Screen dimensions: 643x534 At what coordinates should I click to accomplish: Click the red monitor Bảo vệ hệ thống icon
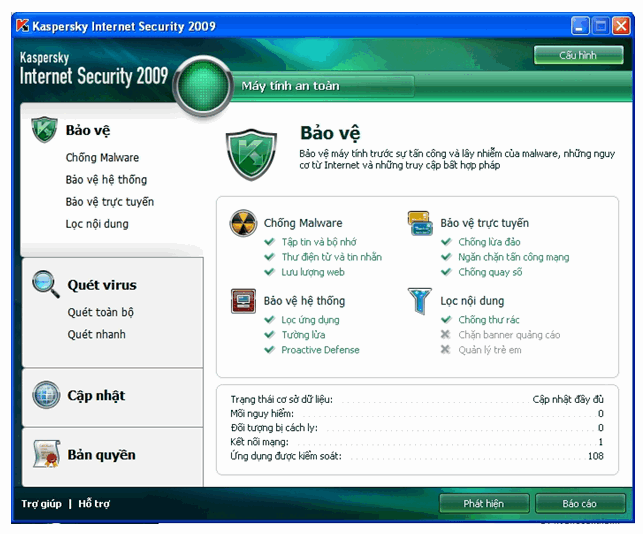243,301
